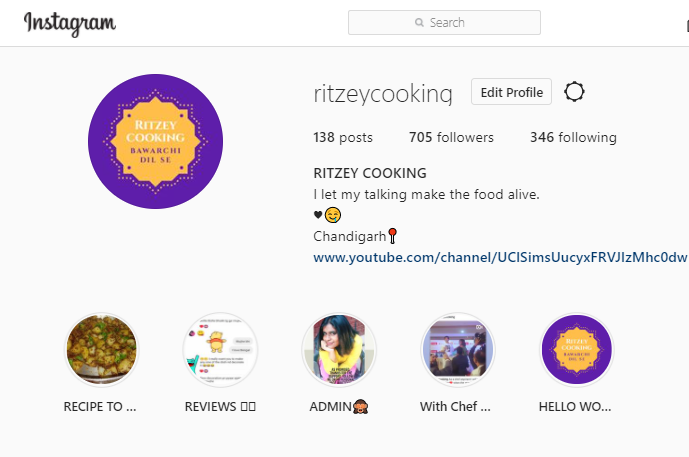Viewport: 689px width, 457px height.
Task: Click the With Chef ... label text
Action: [x=455, y=407]
